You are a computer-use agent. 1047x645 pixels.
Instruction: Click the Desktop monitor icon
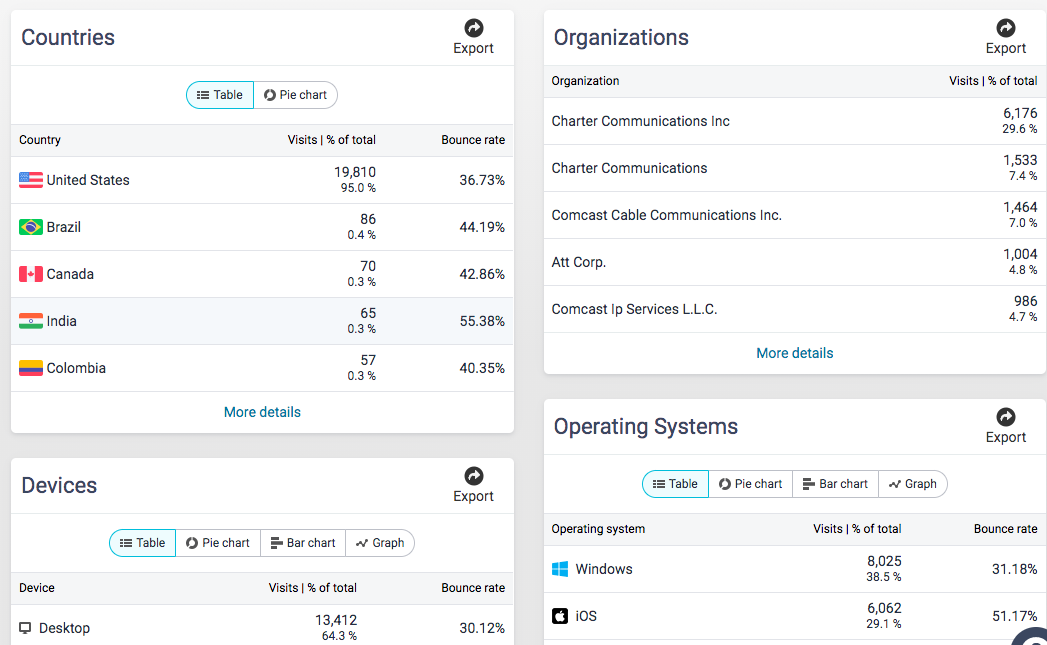click(25, 628)
